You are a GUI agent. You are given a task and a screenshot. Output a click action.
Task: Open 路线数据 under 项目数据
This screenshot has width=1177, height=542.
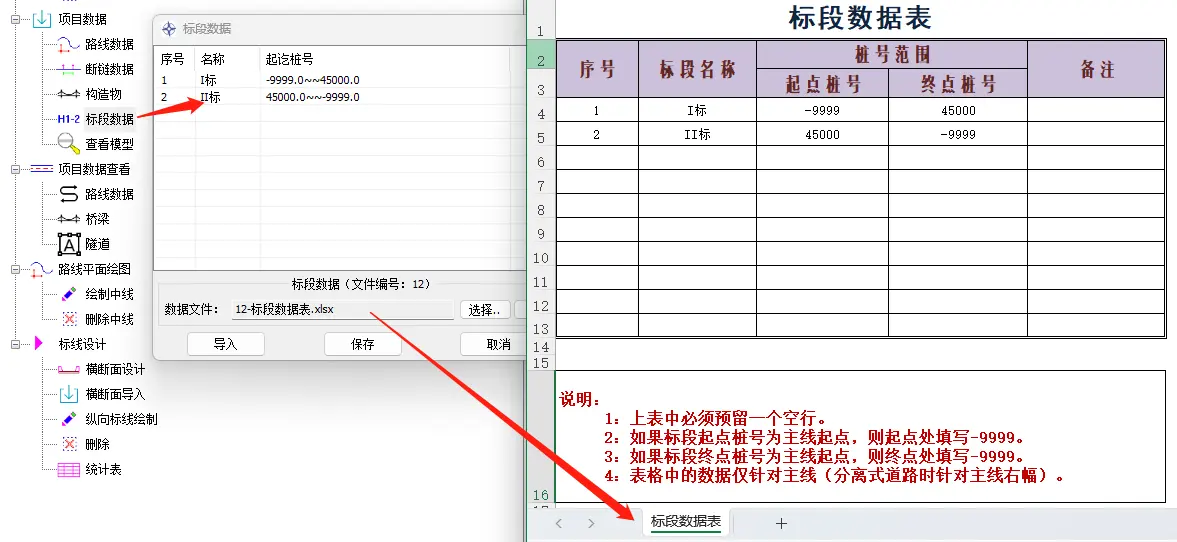point(108,44)
